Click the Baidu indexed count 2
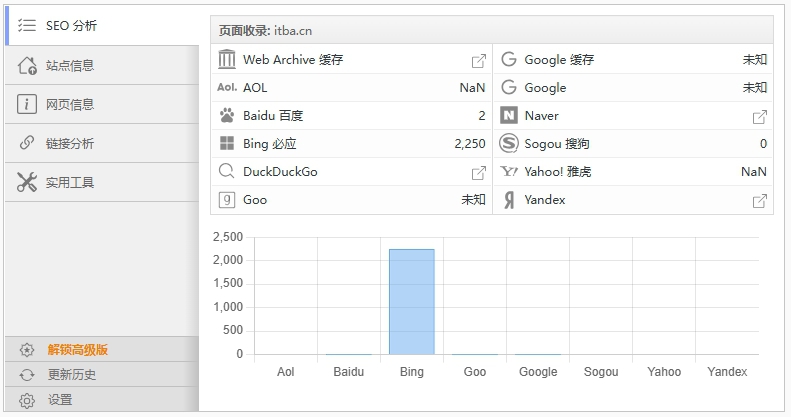This screenshot has height=417, width=791. pyautogui.click(x=482, y=116)
